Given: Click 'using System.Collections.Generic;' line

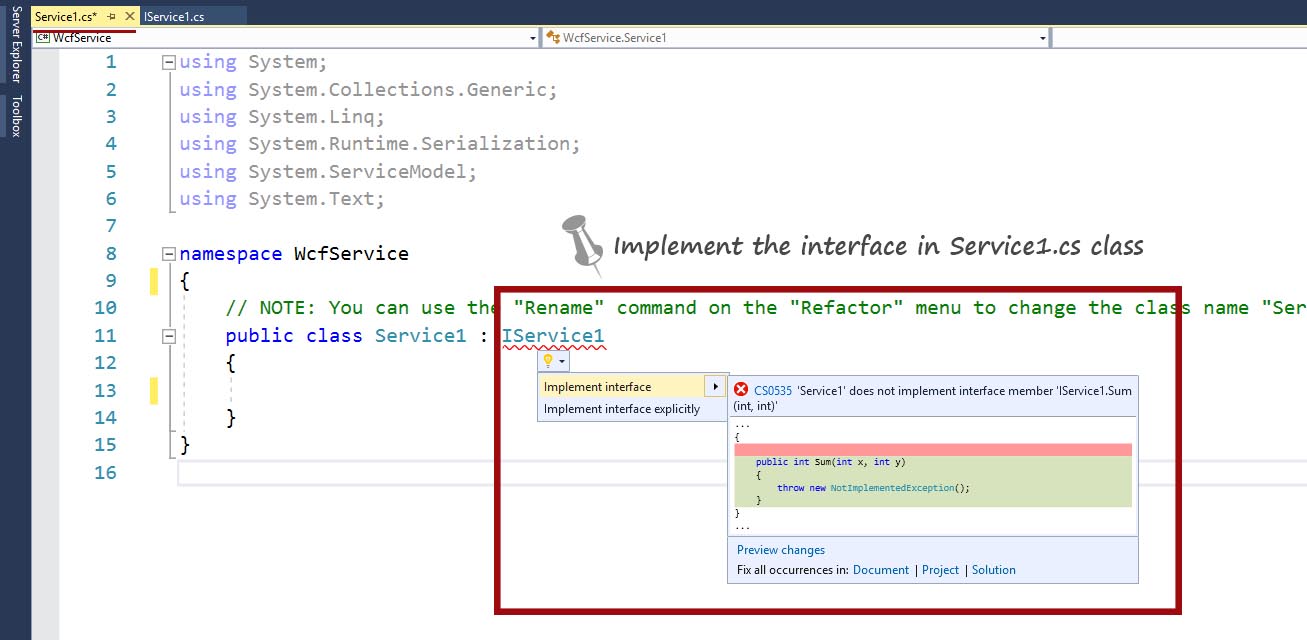Looking at the screenshot, I should click(x=368, y=90).
